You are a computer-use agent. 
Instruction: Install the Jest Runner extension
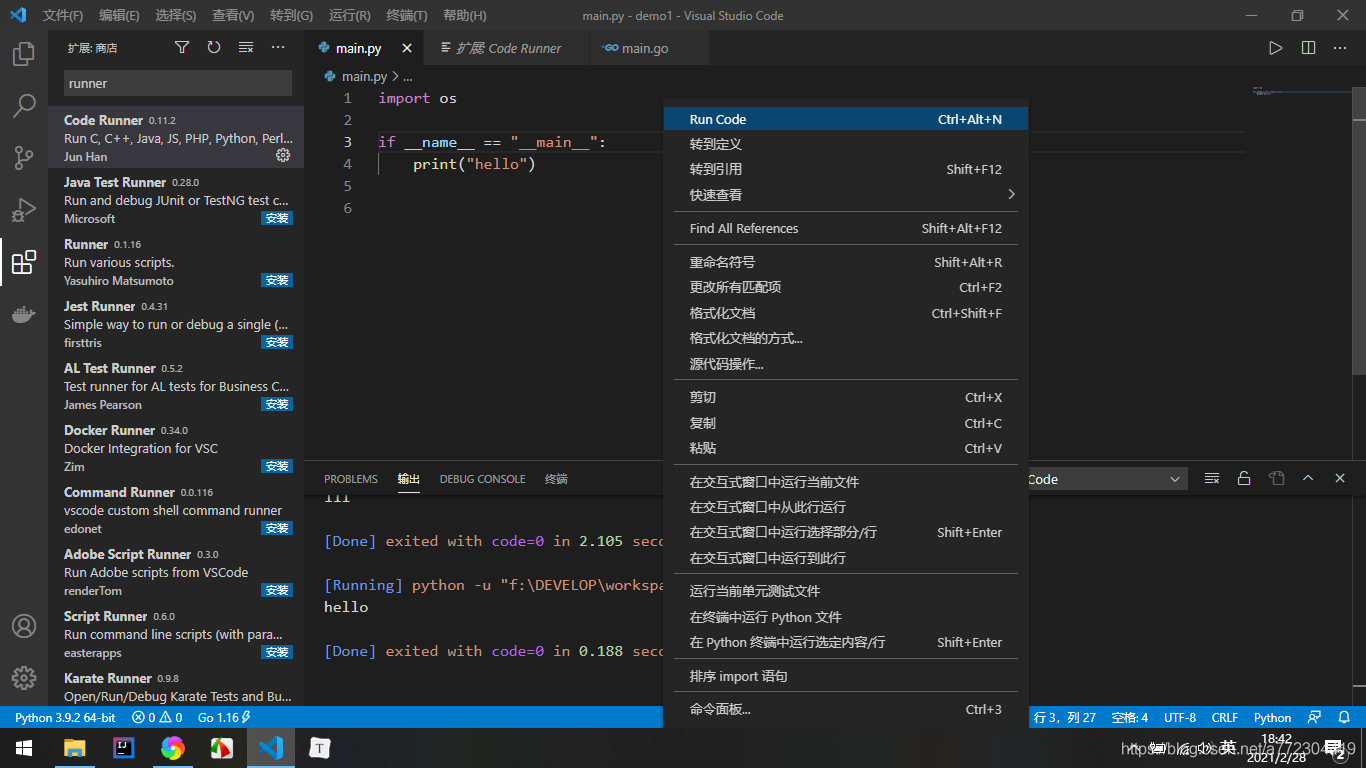[277, 342]
